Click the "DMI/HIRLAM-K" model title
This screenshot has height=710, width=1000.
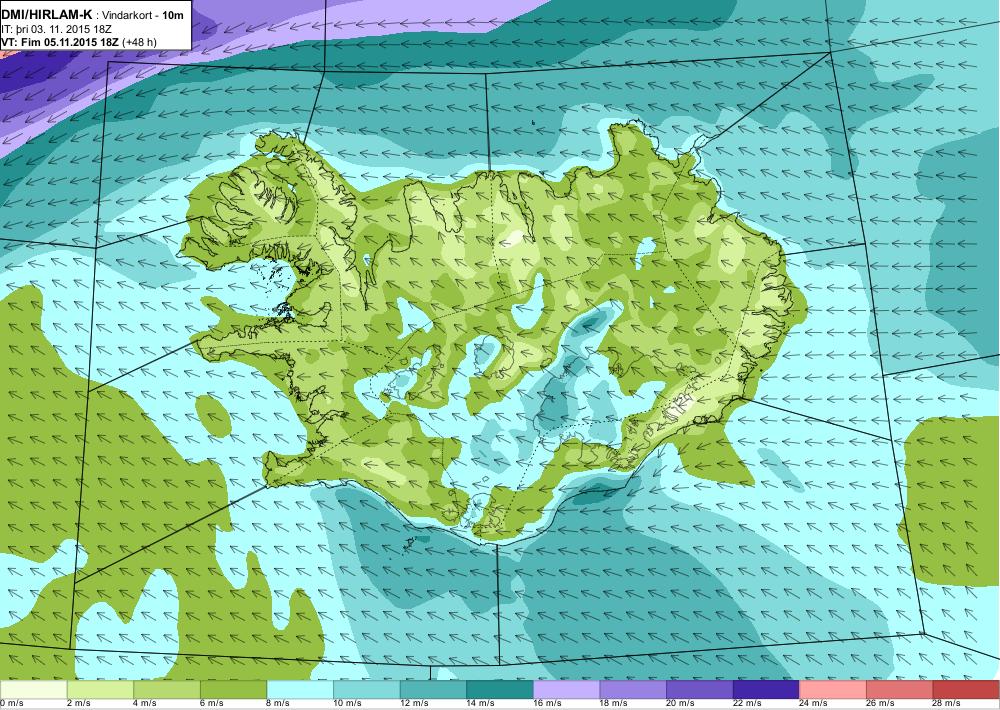pyautogui.click(x=47, y=15)
